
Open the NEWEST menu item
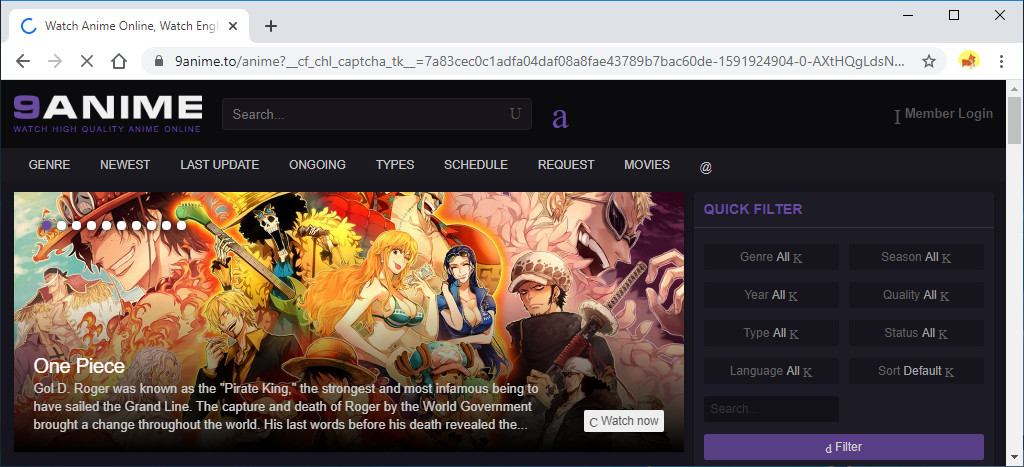[x=125, y=165]
